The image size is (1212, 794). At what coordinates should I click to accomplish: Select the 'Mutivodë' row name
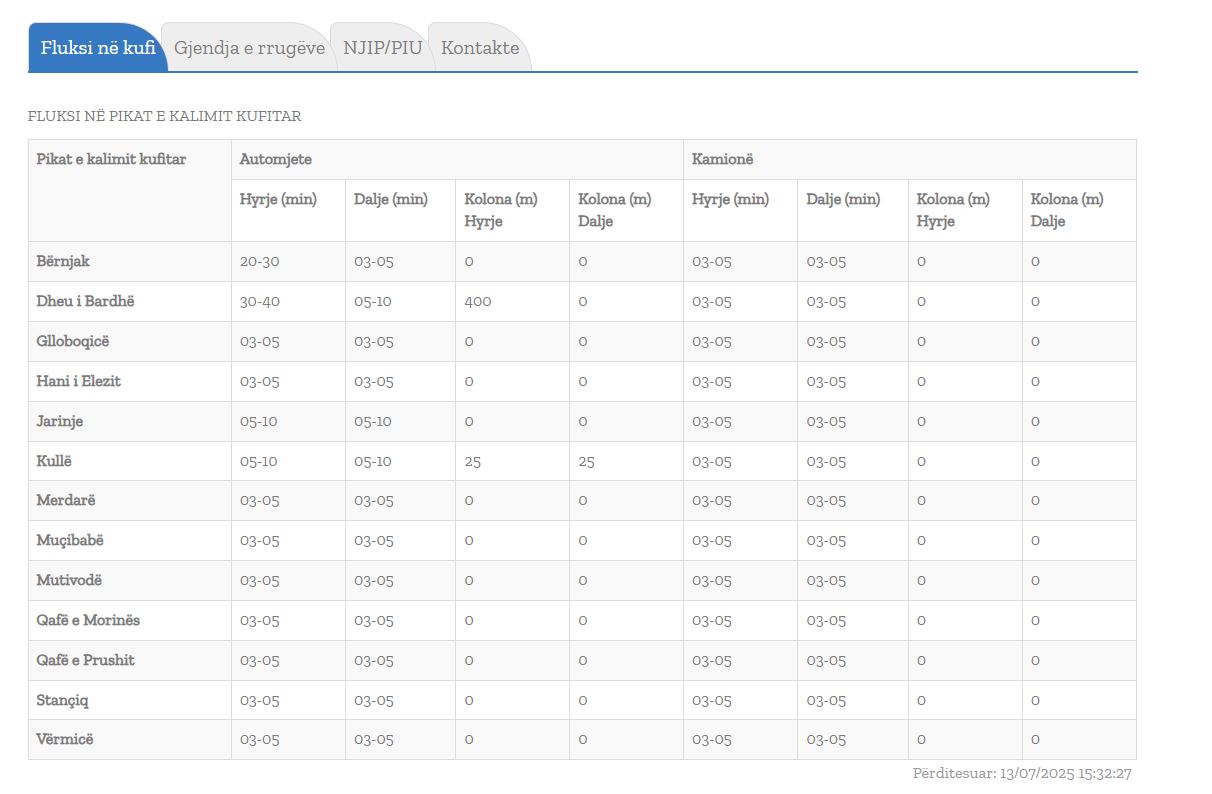pyautogui.click(x=69, y=580)
